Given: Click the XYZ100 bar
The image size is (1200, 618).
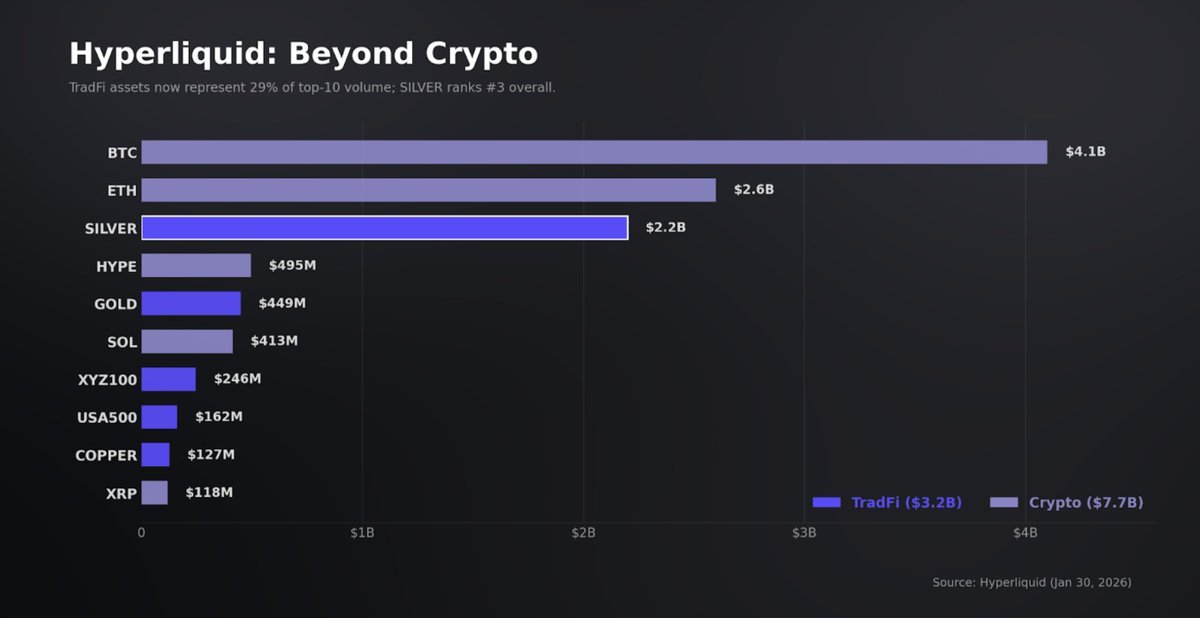Looking at the screenshot, I should [x=168, y=379].
